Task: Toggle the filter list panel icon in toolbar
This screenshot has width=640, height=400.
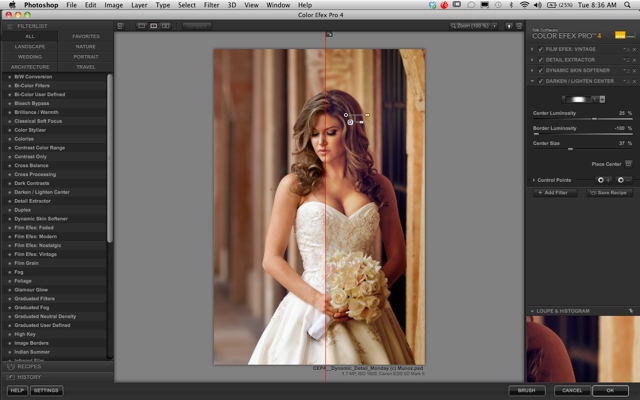Action: (120, 26)
